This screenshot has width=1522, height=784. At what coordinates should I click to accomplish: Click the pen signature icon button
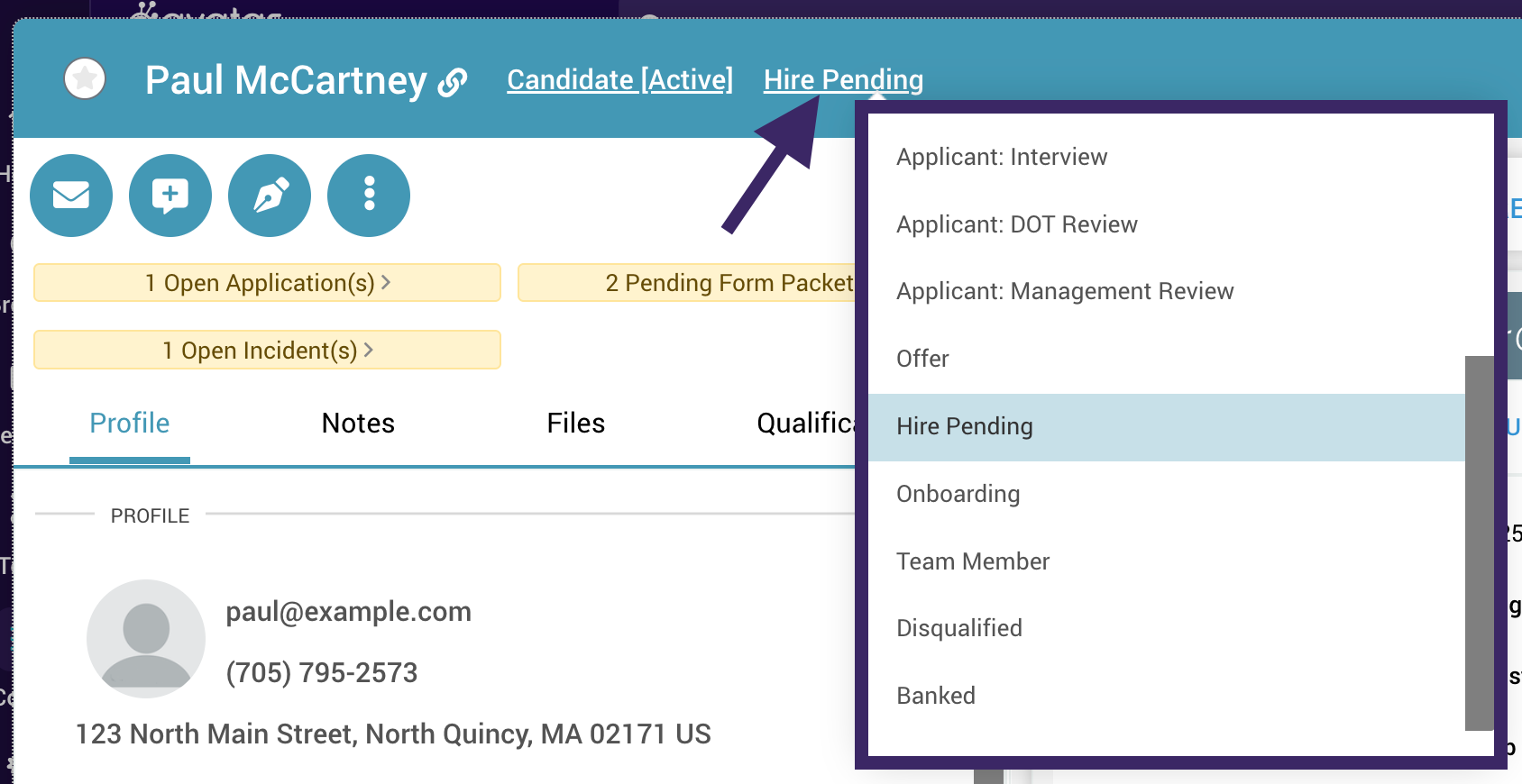point(270,195)
